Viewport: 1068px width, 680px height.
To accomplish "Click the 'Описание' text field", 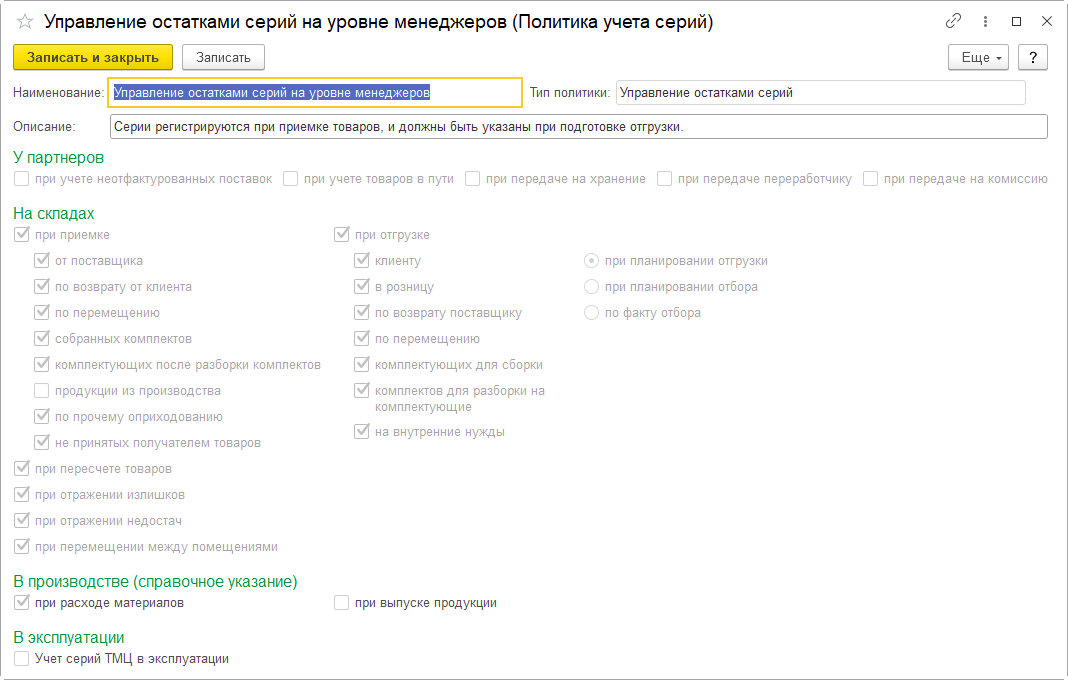I will tap(578, 127).
